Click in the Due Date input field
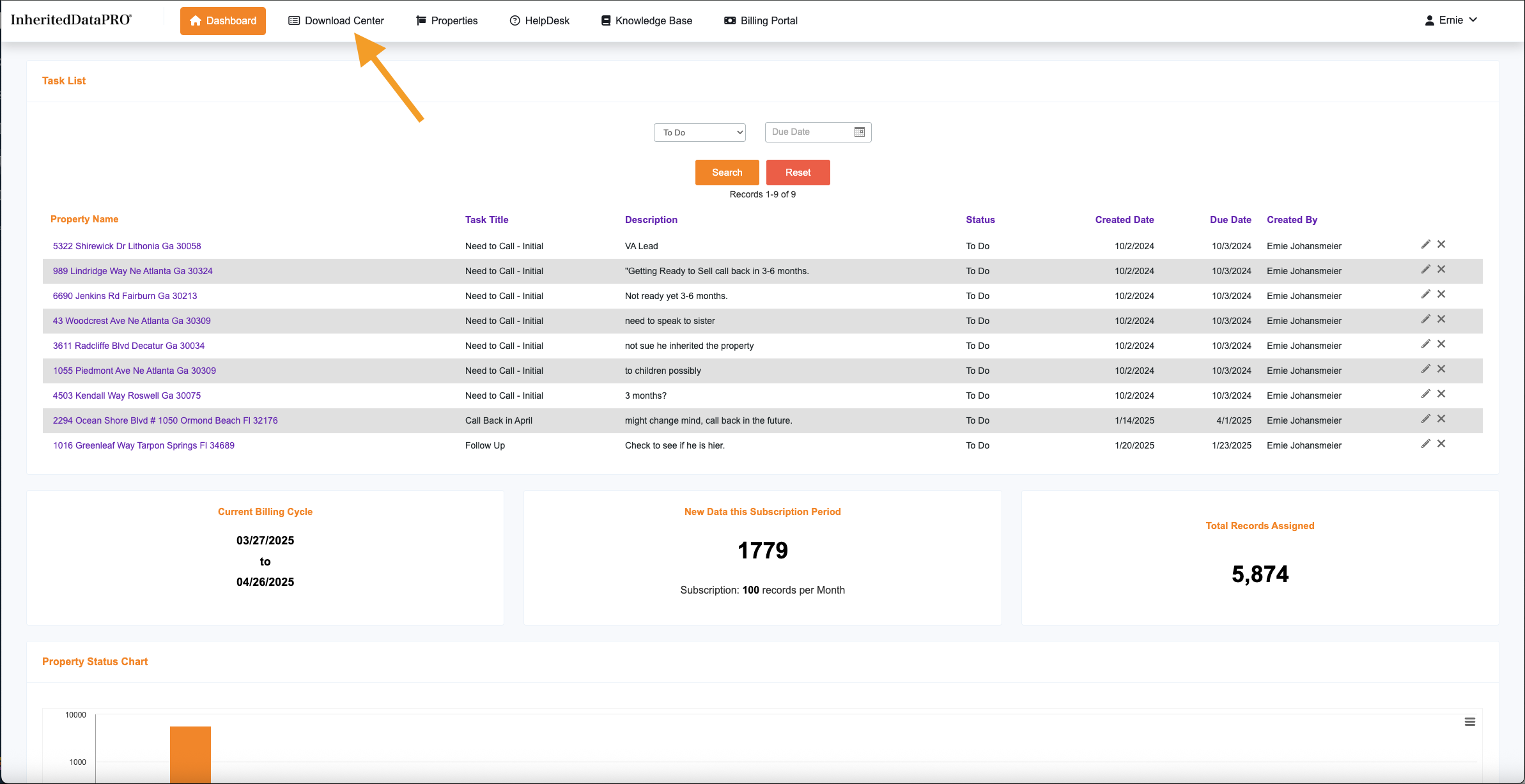 (x=809, y=132)
